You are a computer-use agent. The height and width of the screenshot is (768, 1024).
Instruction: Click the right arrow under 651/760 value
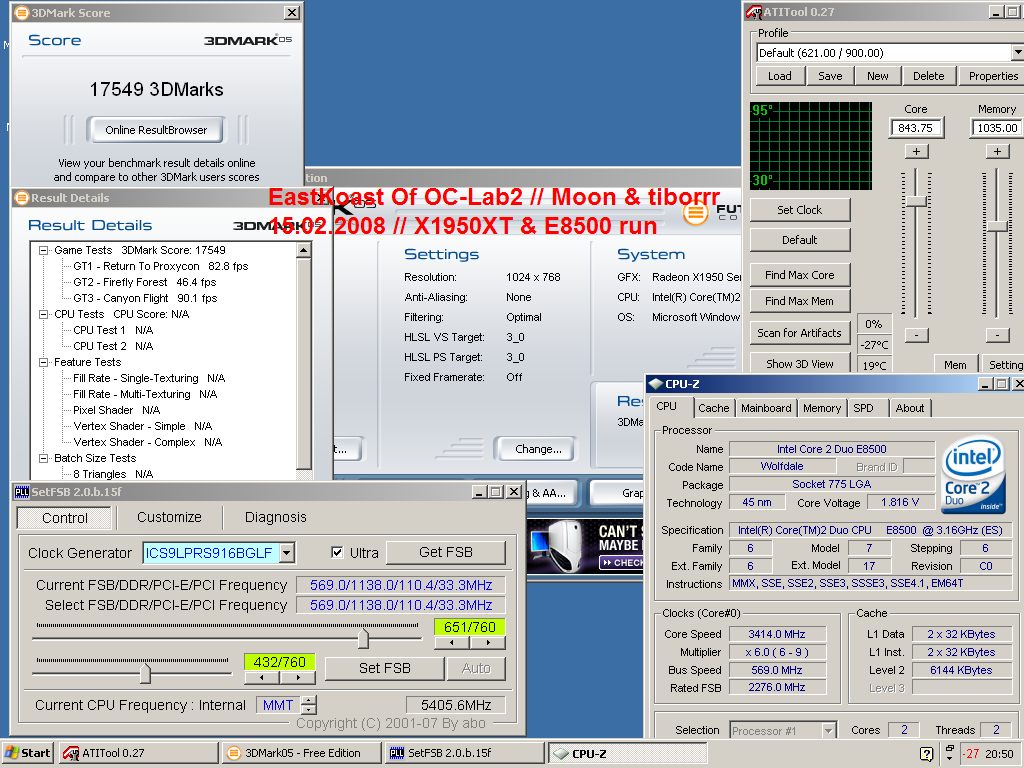click(x=488, y=643)
